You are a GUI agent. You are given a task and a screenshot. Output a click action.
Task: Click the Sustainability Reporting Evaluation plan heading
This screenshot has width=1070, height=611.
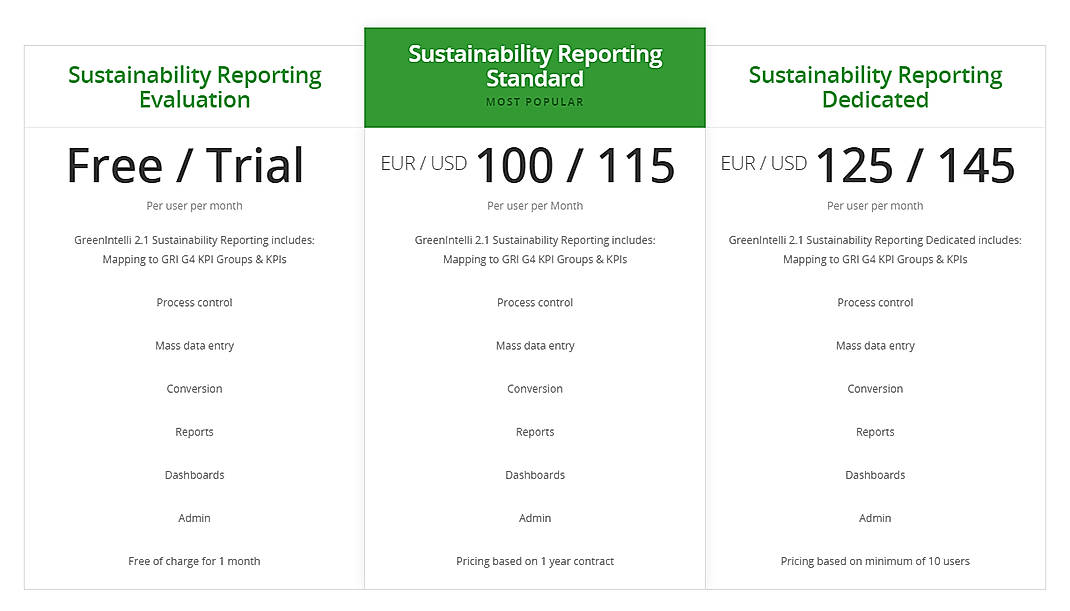pos(194,87)
